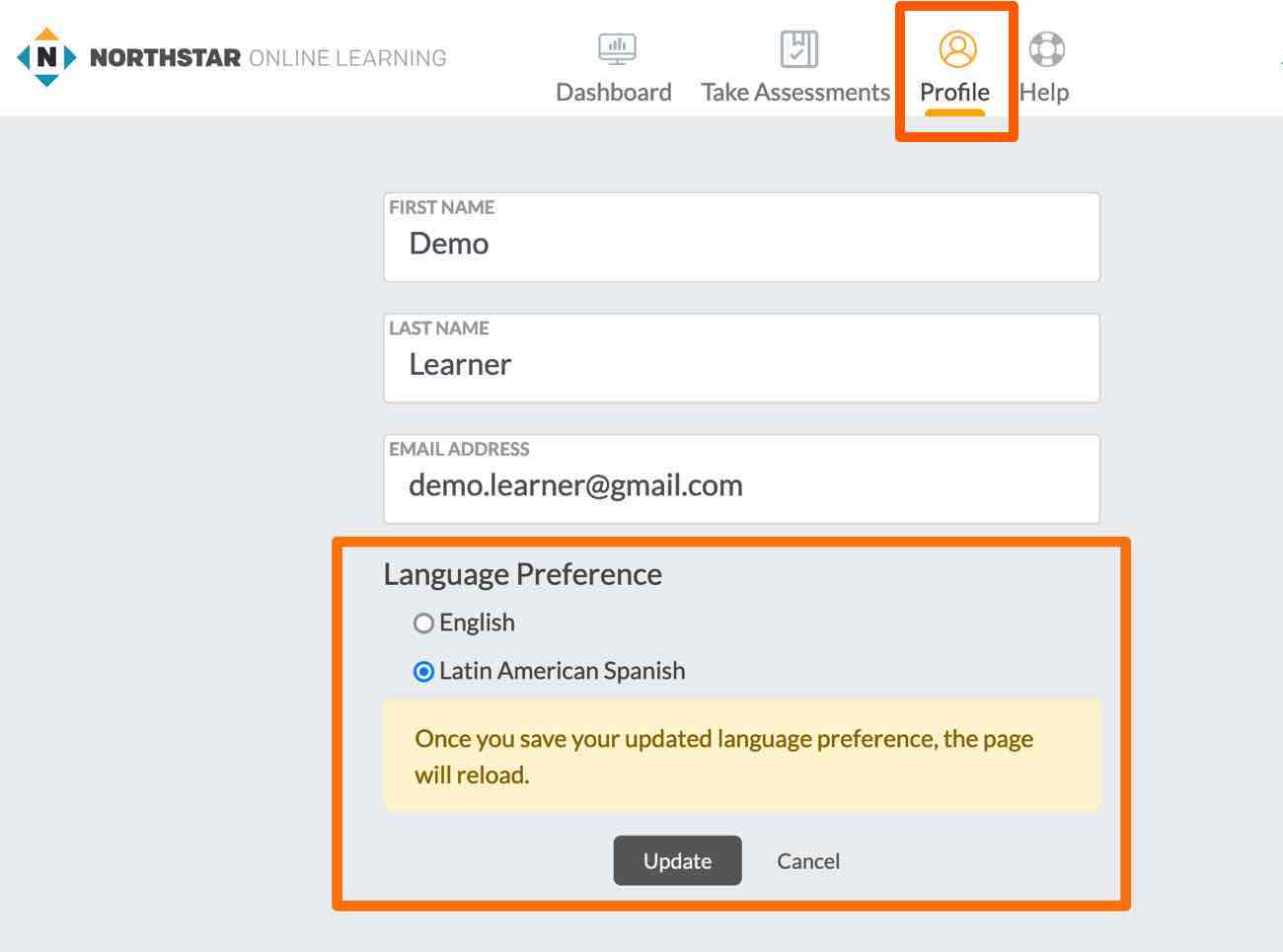The width and height of the screenshot is (1283, 952).
Task: Open the Dashboard monitor icon
Action: tap(617, 48)
